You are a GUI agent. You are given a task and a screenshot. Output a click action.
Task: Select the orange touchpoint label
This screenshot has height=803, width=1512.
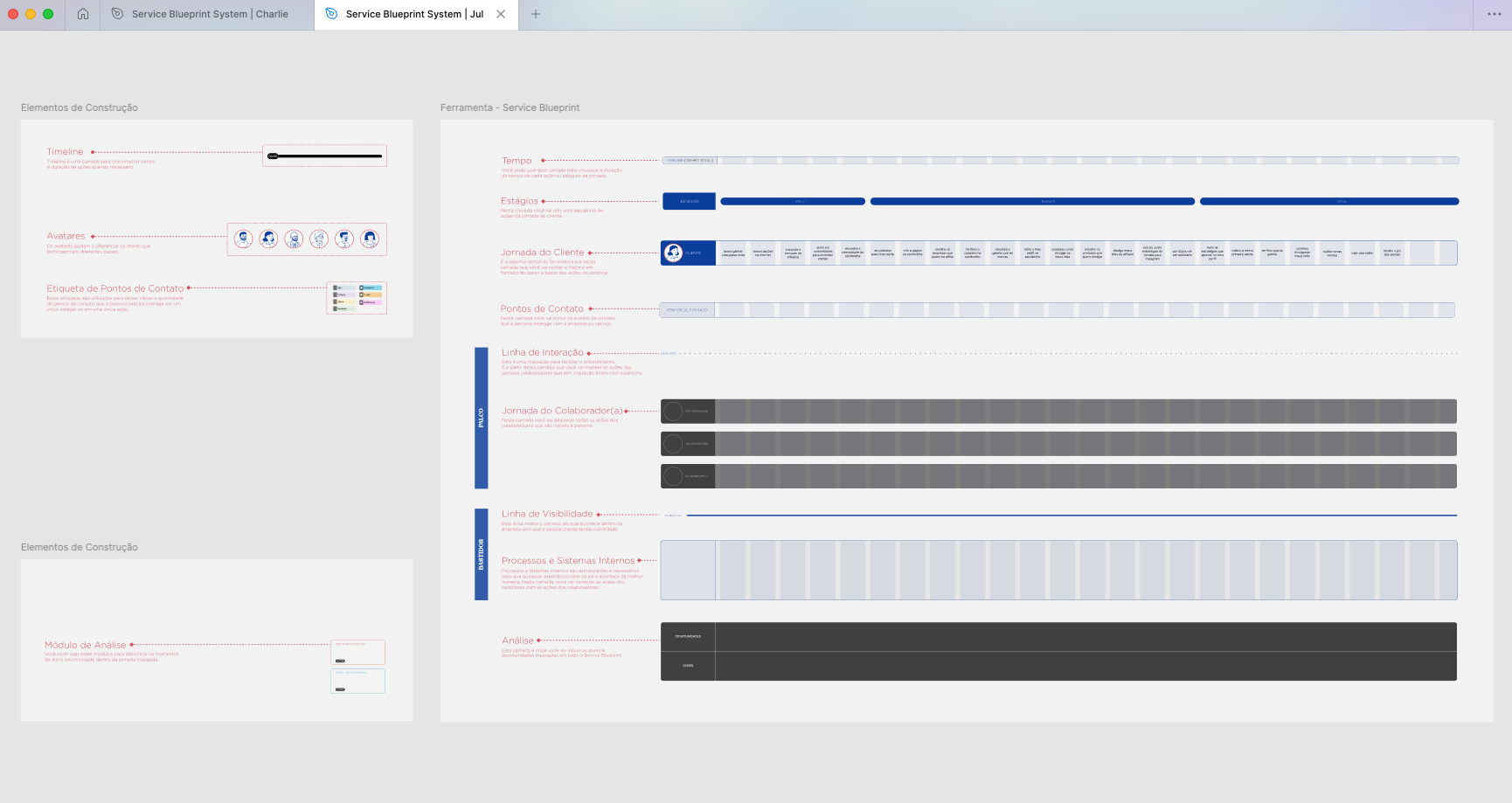(371, 294)
